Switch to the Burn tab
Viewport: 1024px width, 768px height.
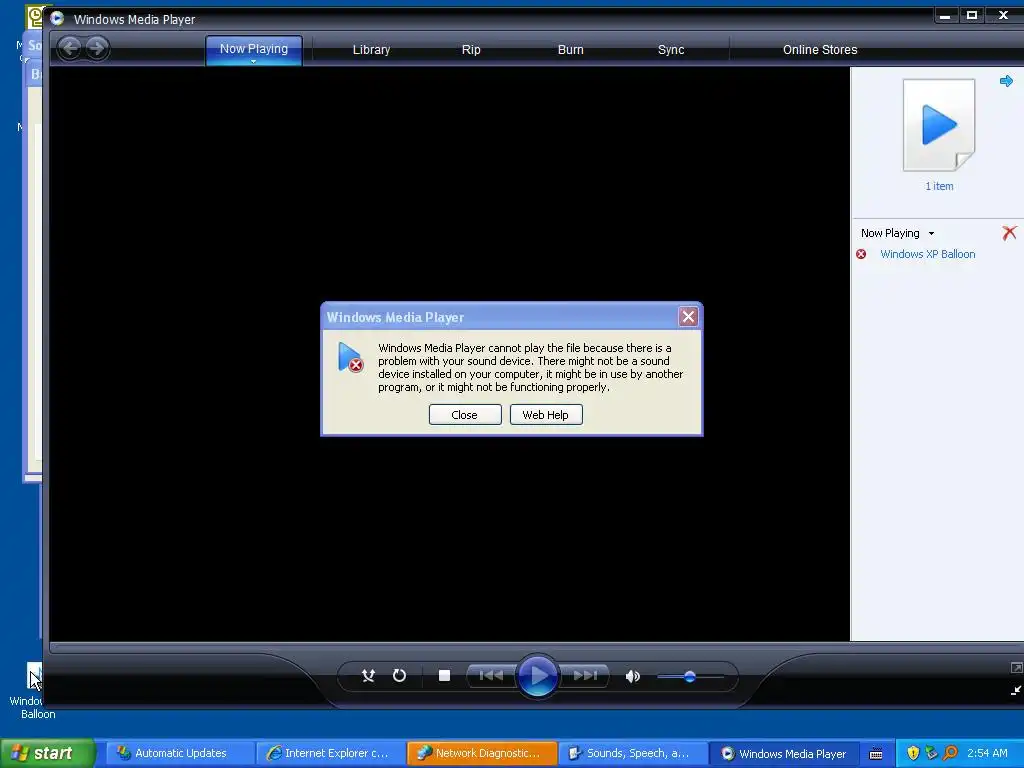tap(571, 50)
